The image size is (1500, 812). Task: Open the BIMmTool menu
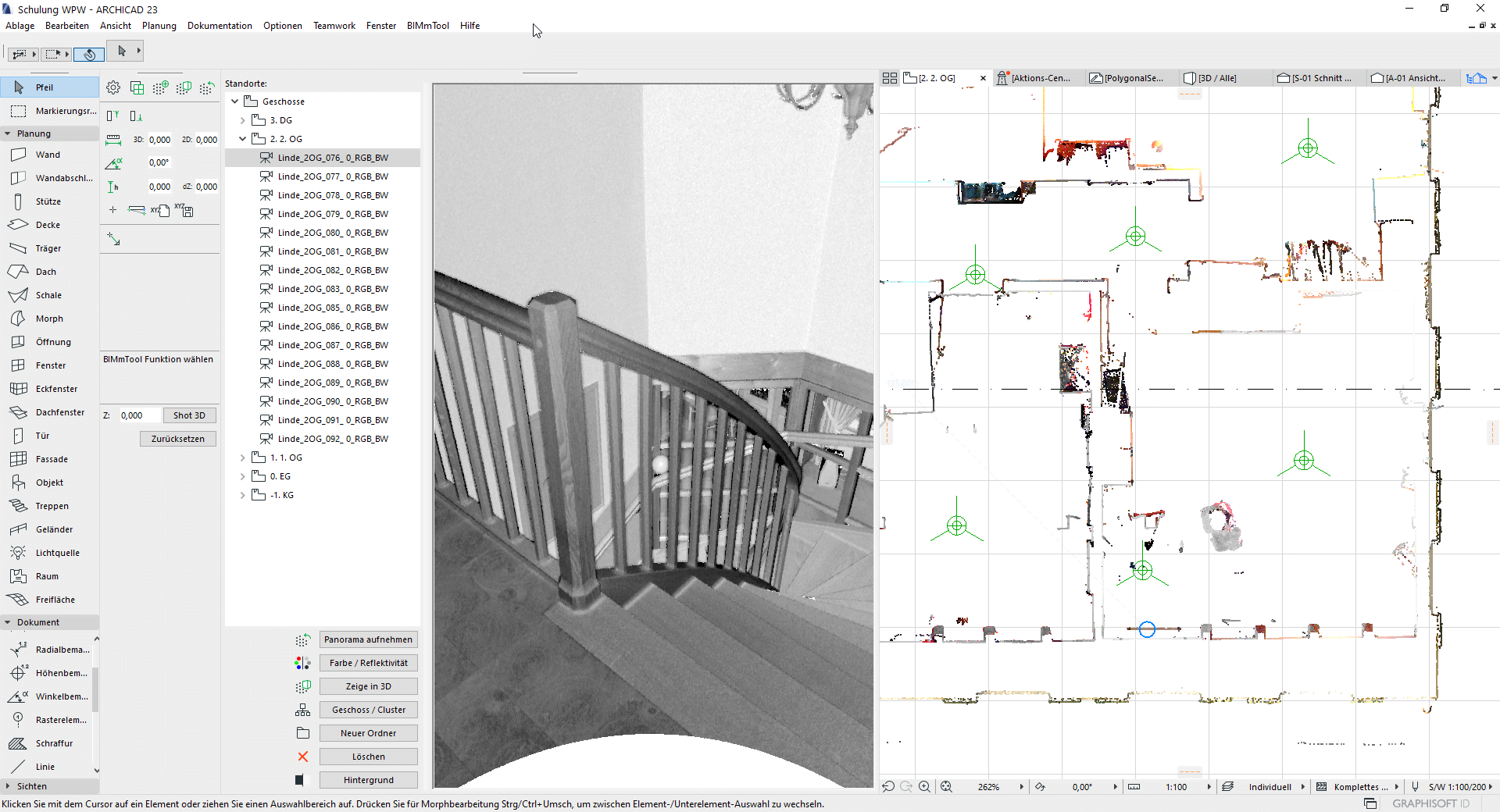[428, 26]
